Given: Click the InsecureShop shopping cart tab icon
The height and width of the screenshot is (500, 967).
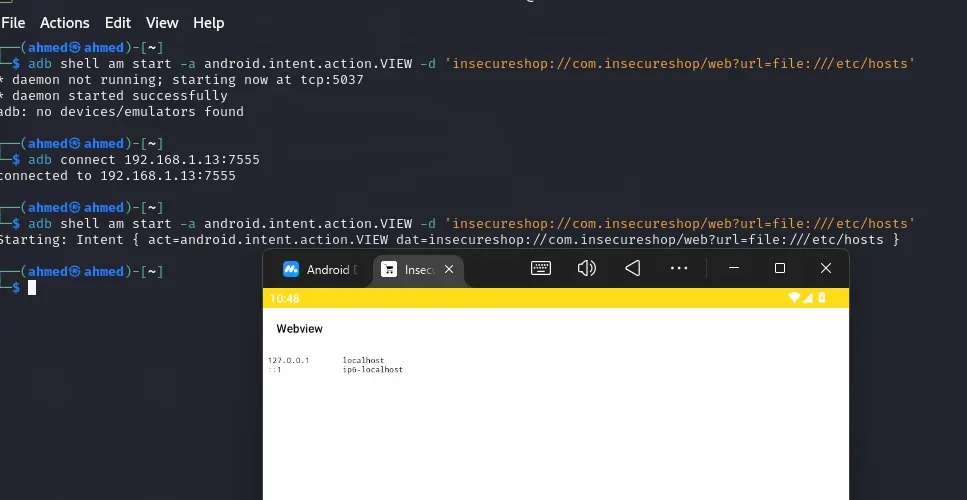Looking at the screenshot, I should [389, 269].
